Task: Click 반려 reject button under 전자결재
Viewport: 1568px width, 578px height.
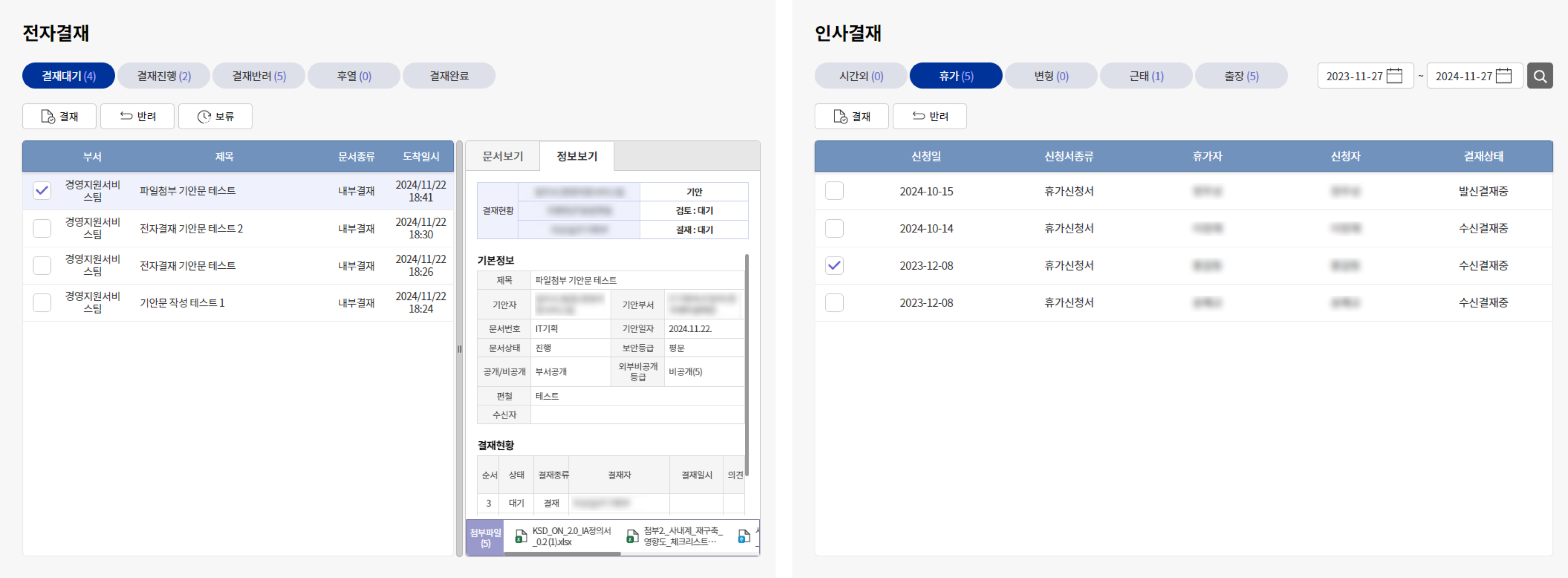Action: [x=138, y=116]
